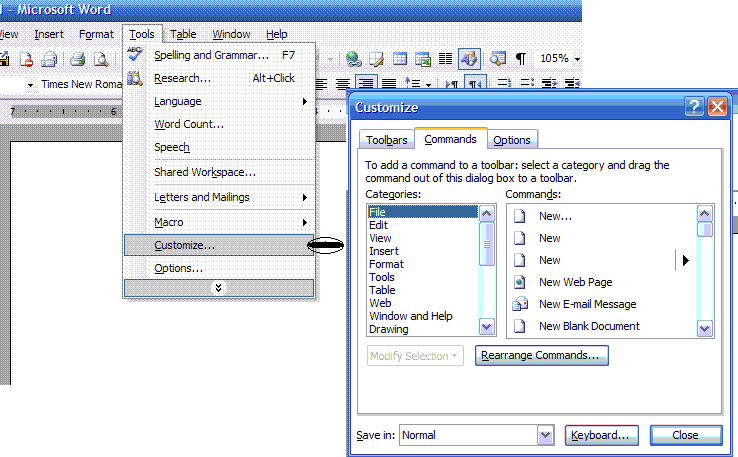Expand the Language submenu

tap(219, 101)
